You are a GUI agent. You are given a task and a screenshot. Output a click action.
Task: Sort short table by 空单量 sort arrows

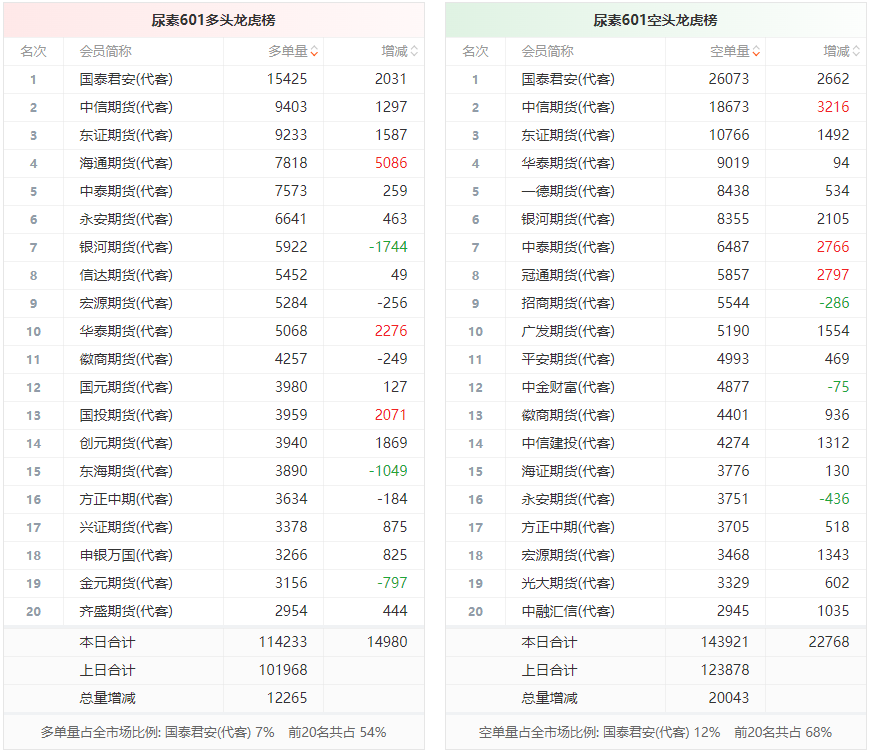[x=756, y=52]
